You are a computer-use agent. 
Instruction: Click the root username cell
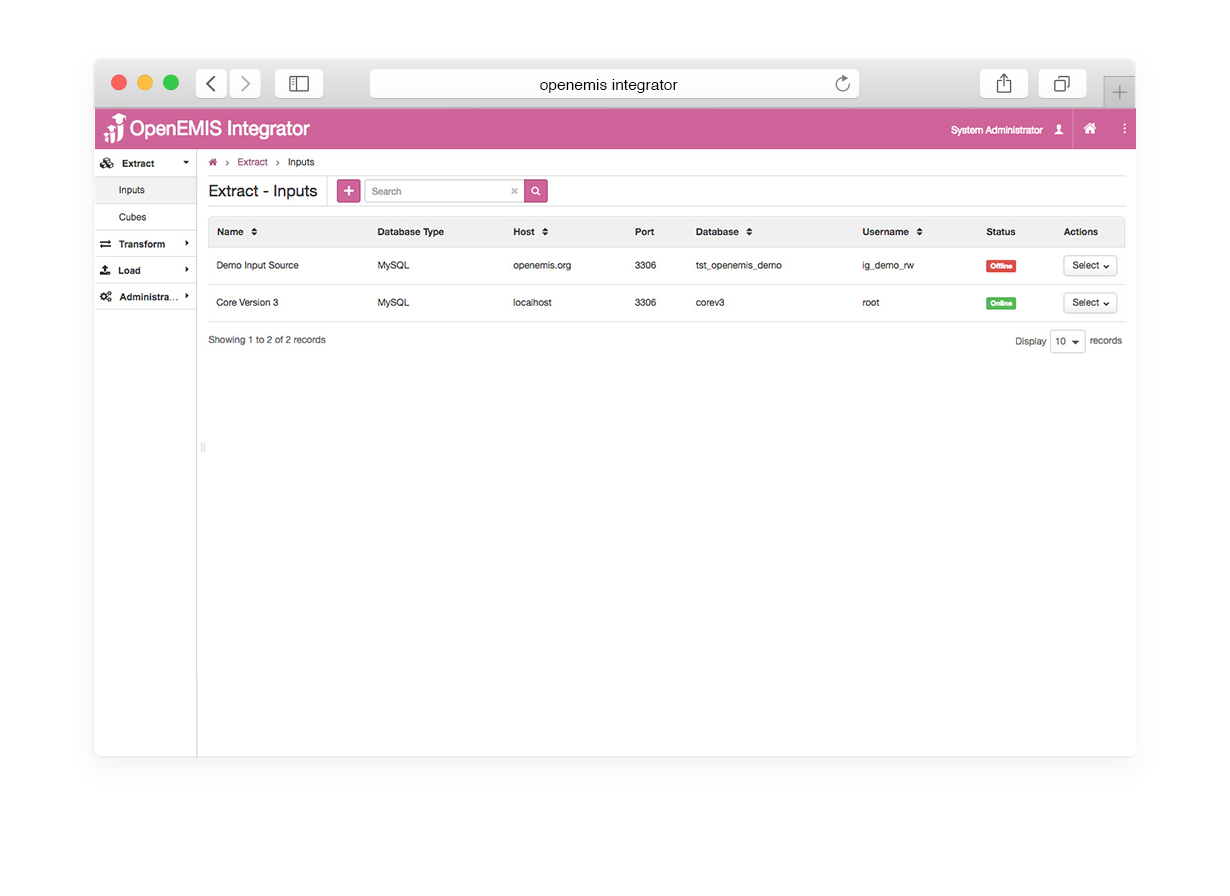(x=871, y=303)
